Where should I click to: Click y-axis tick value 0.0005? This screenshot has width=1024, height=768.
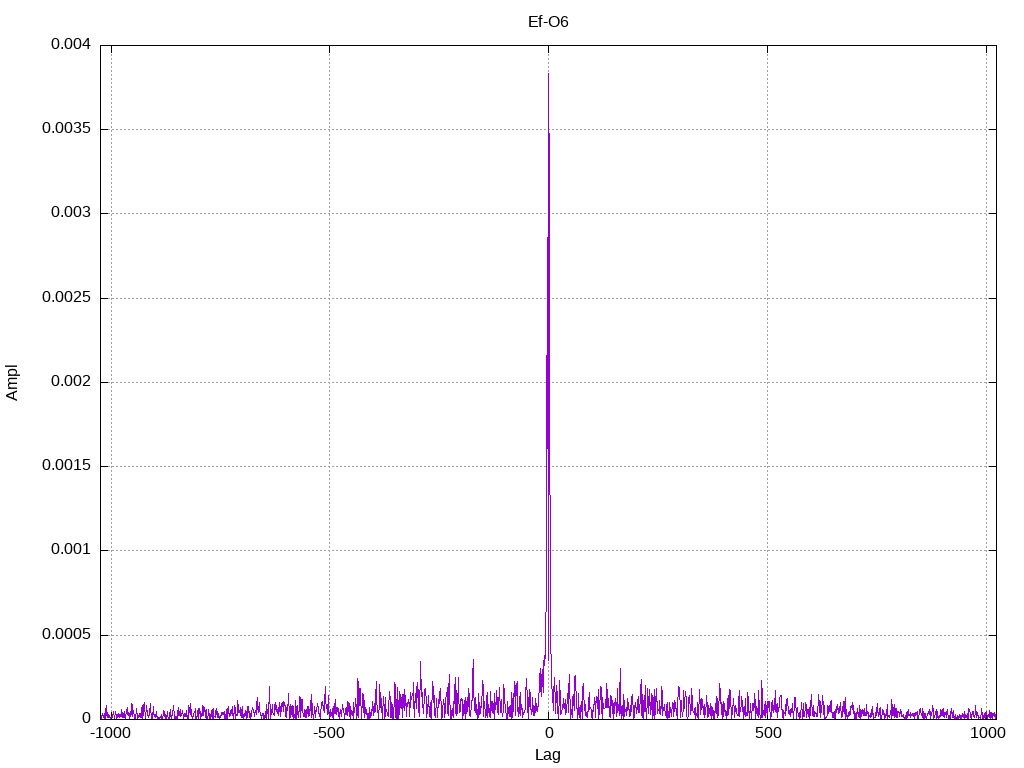[x=67, y=634]
